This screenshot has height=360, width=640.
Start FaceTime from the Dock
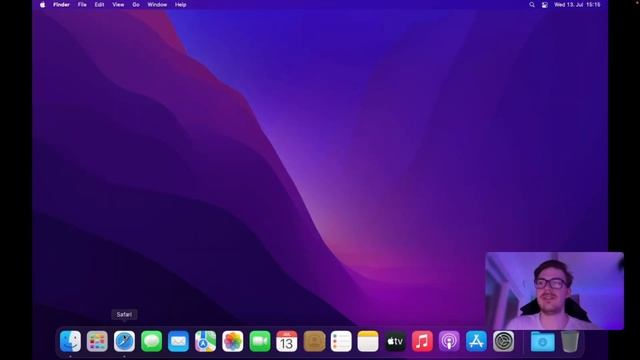(x=260, y=341)
